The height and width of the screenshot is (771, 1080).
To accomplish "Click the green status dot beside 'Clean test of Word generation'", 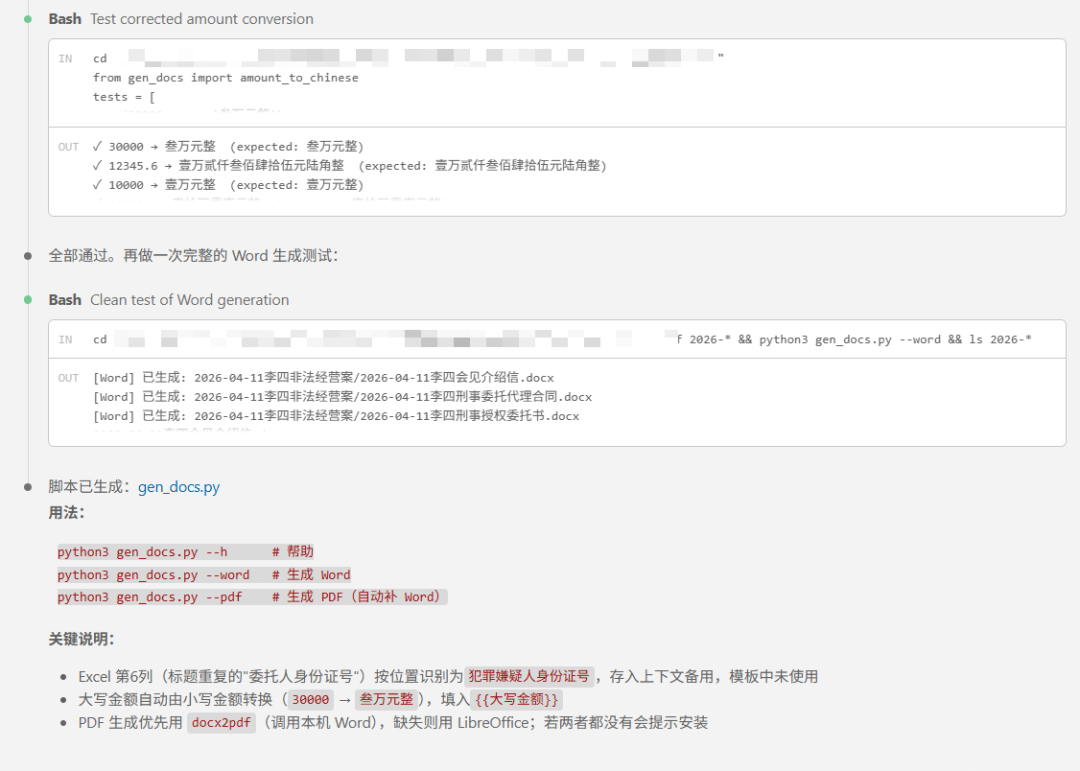I will [28, 300].
